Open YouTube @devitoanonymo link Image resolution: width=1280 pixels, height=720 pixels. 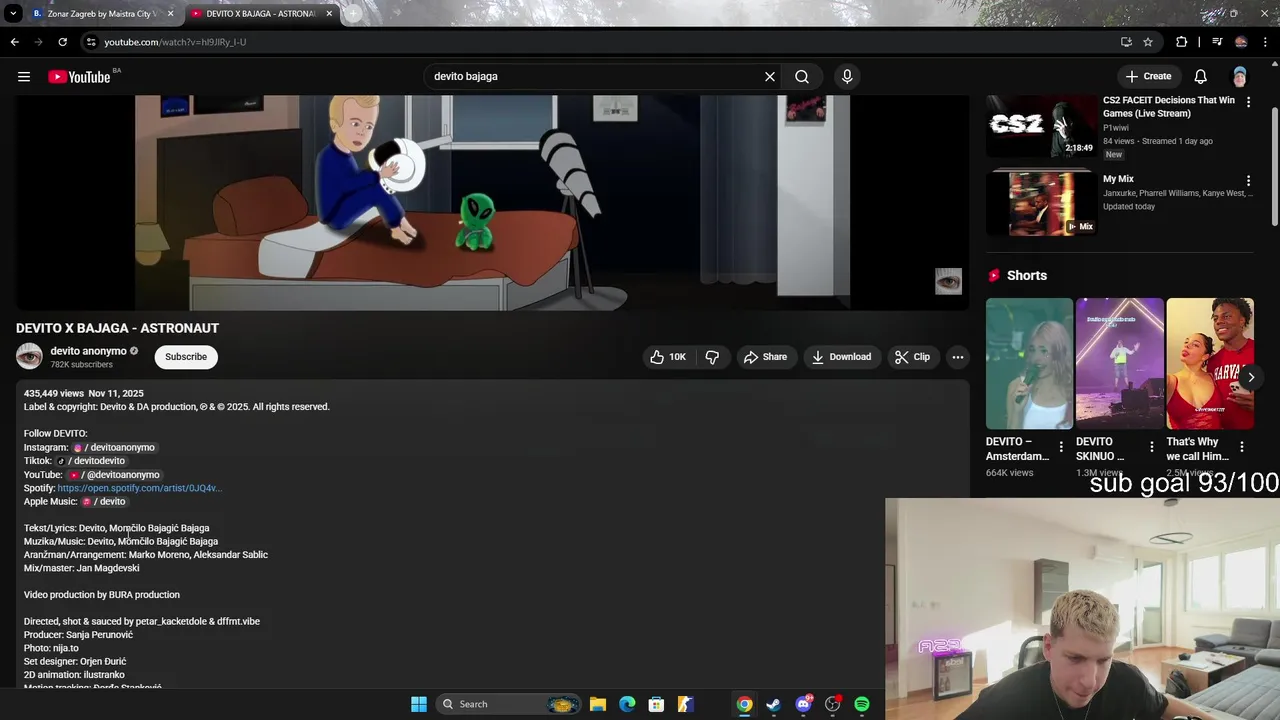coord(114,475)
